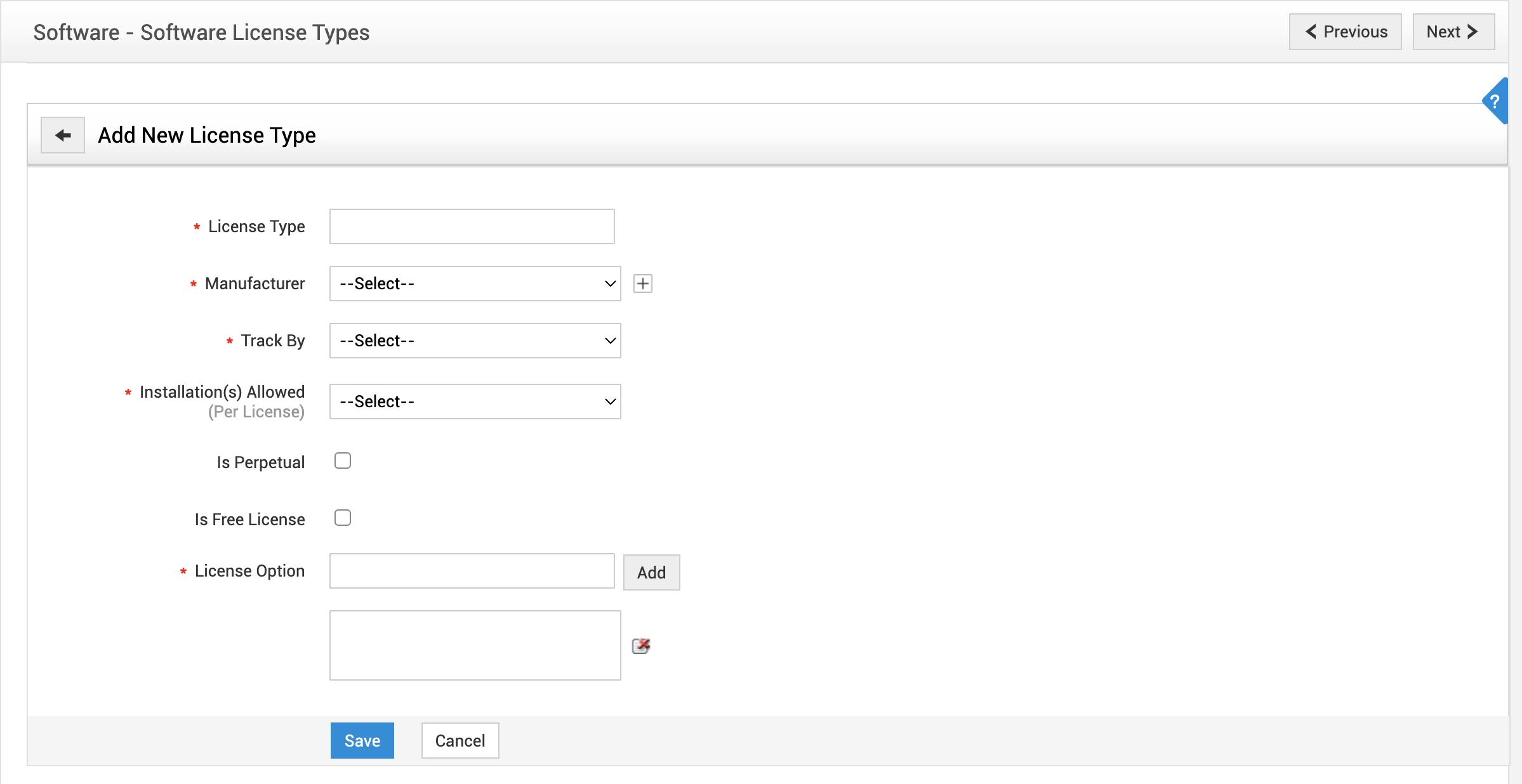Select the license options list box
The image size is (1522, 784).
point(474,645)
